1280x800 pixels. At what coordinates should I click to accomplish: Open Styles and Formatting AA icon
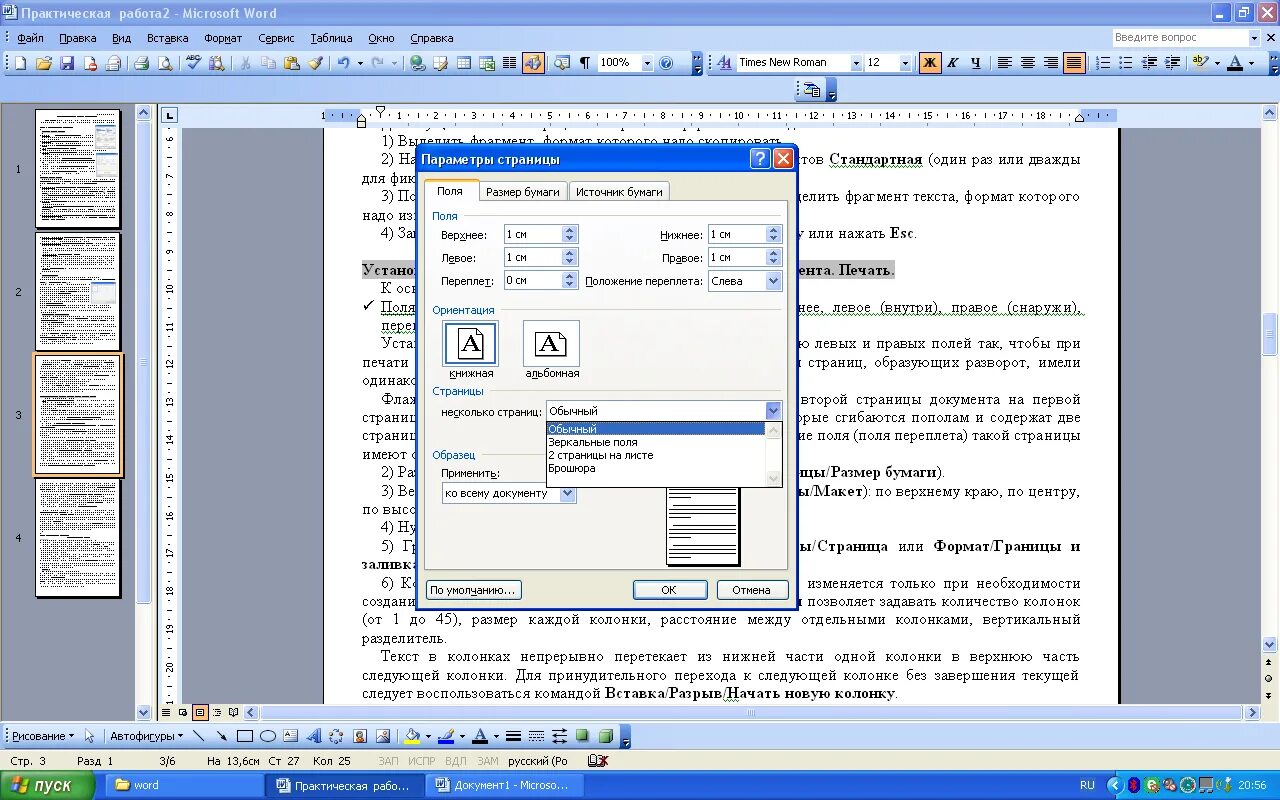click(x=724, y=63)
